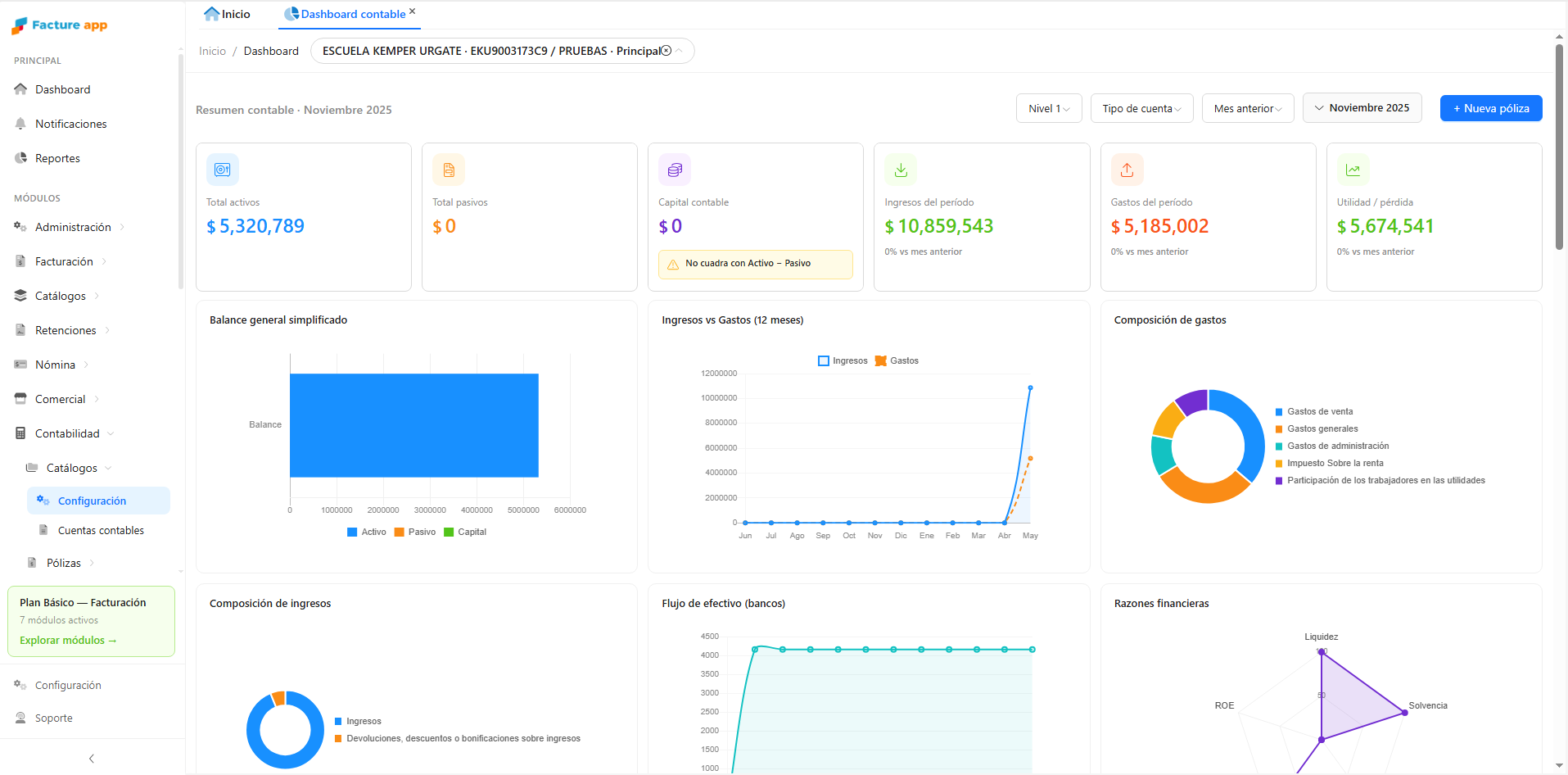This screenshot has width=1568, height=775.
Task: Collapse the sidebar with the bottom arrow
Action: (92, 759)
